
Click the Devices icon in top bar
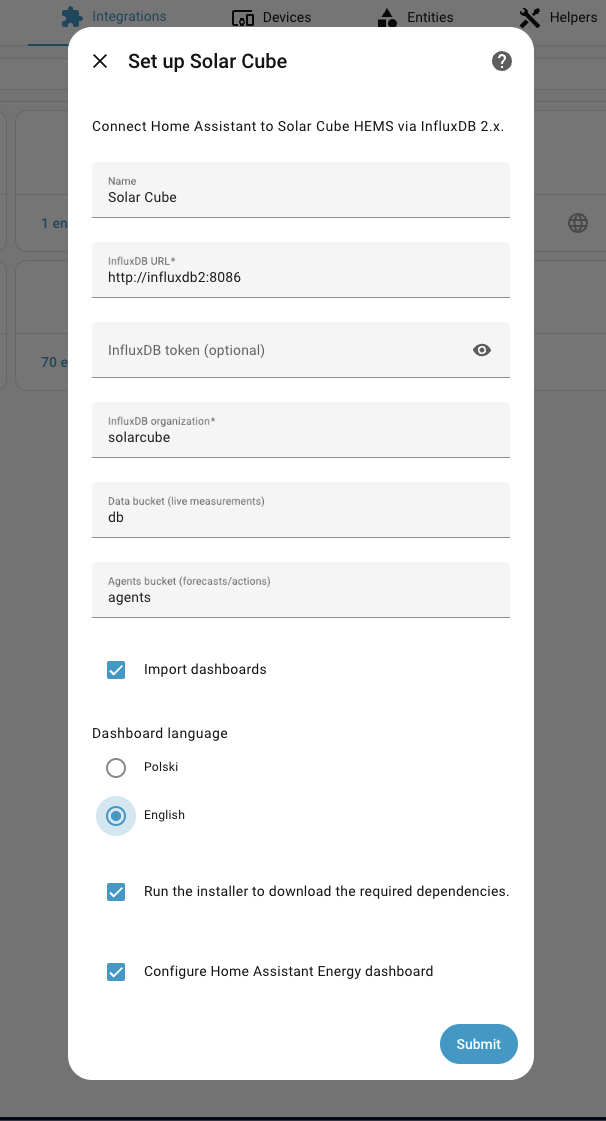pyautogui.click(x=243, y=18)
